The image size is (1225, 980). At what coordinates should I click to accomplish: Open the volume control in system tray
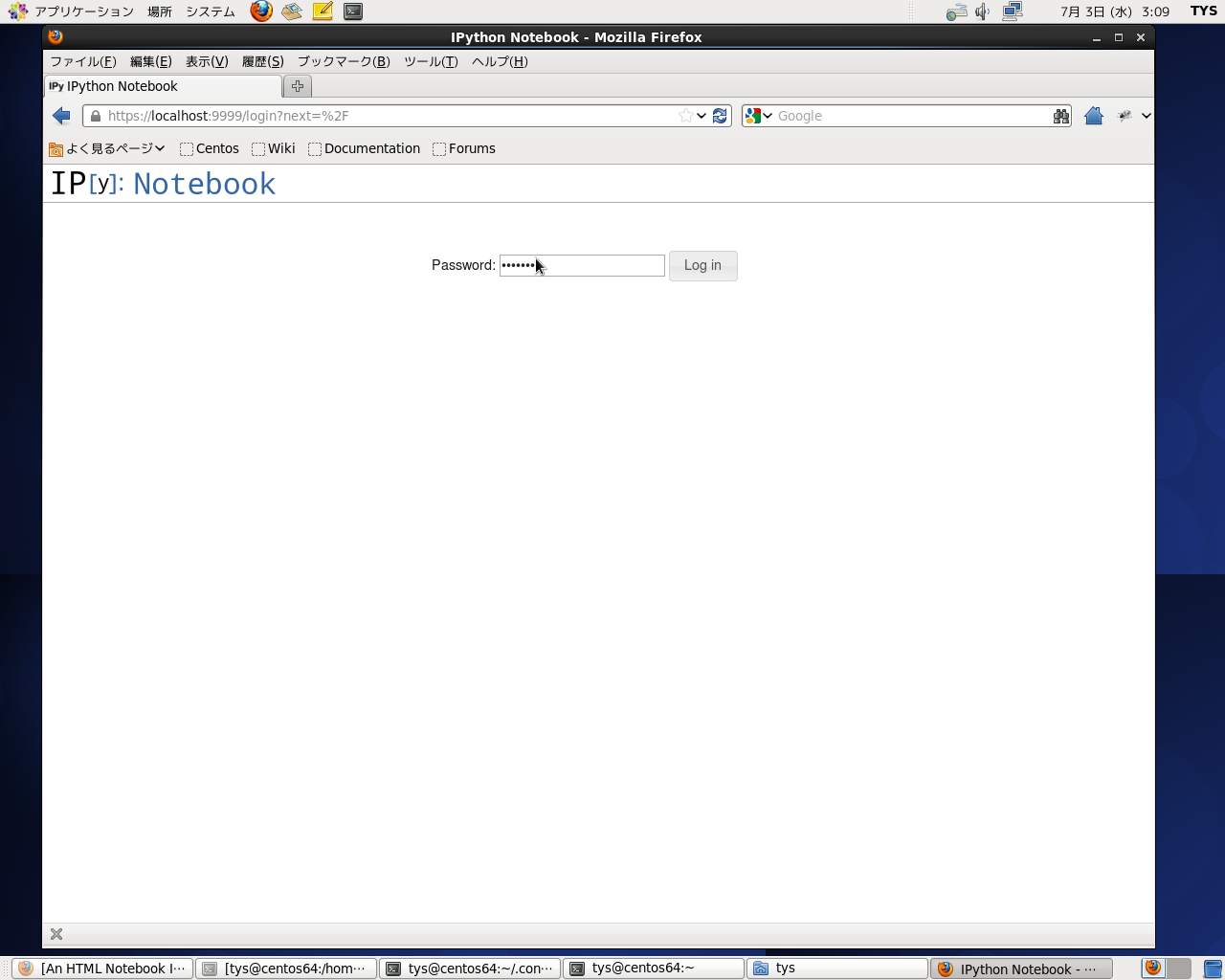pos(982,11)
